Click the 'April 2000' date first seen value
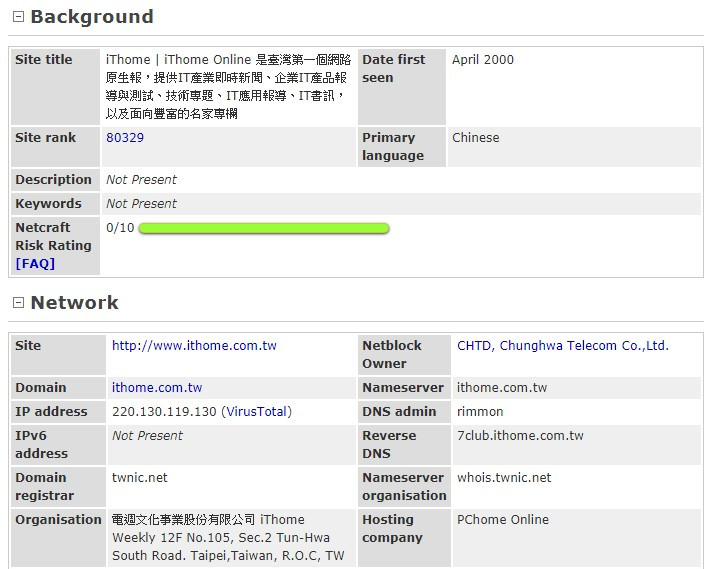Viewport: 704px width, 569px height. pos(483,60)
